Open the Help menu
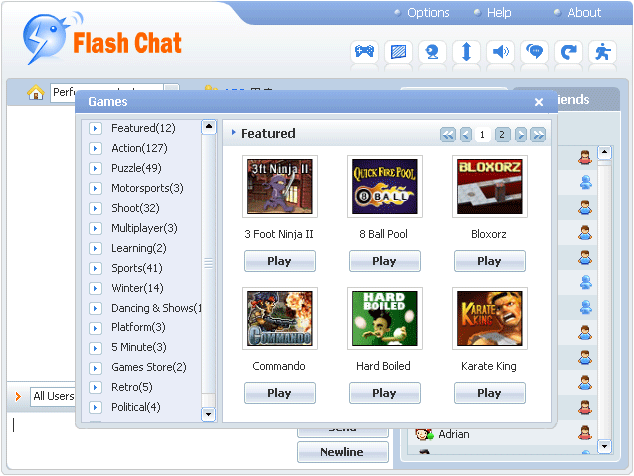634x476 pixels. click(x=499, y=13)
